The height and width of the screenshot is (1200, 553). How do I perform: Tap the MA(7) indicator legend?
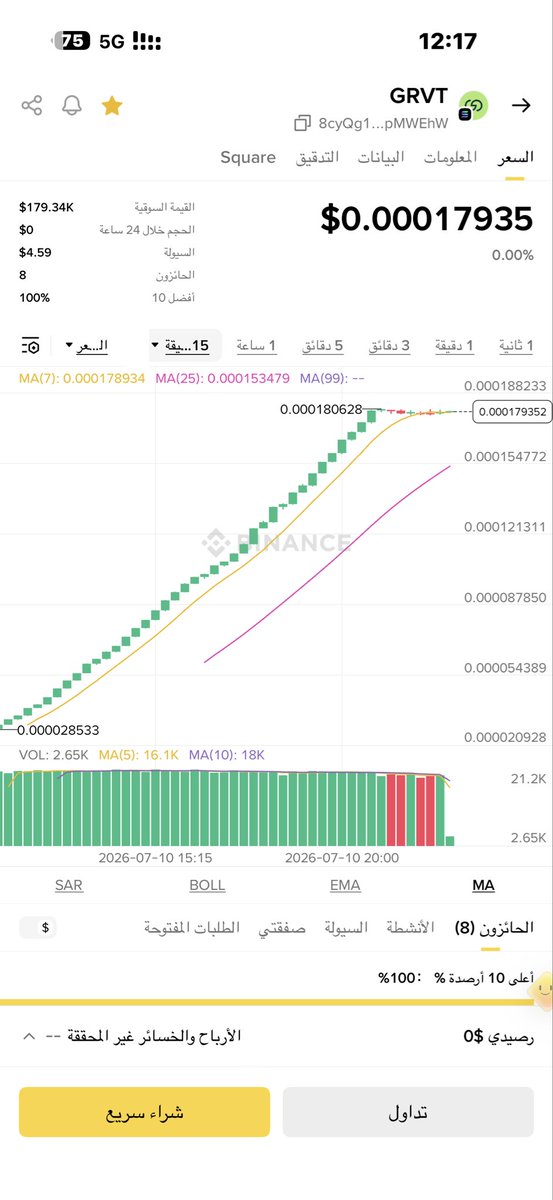(83, 378)
